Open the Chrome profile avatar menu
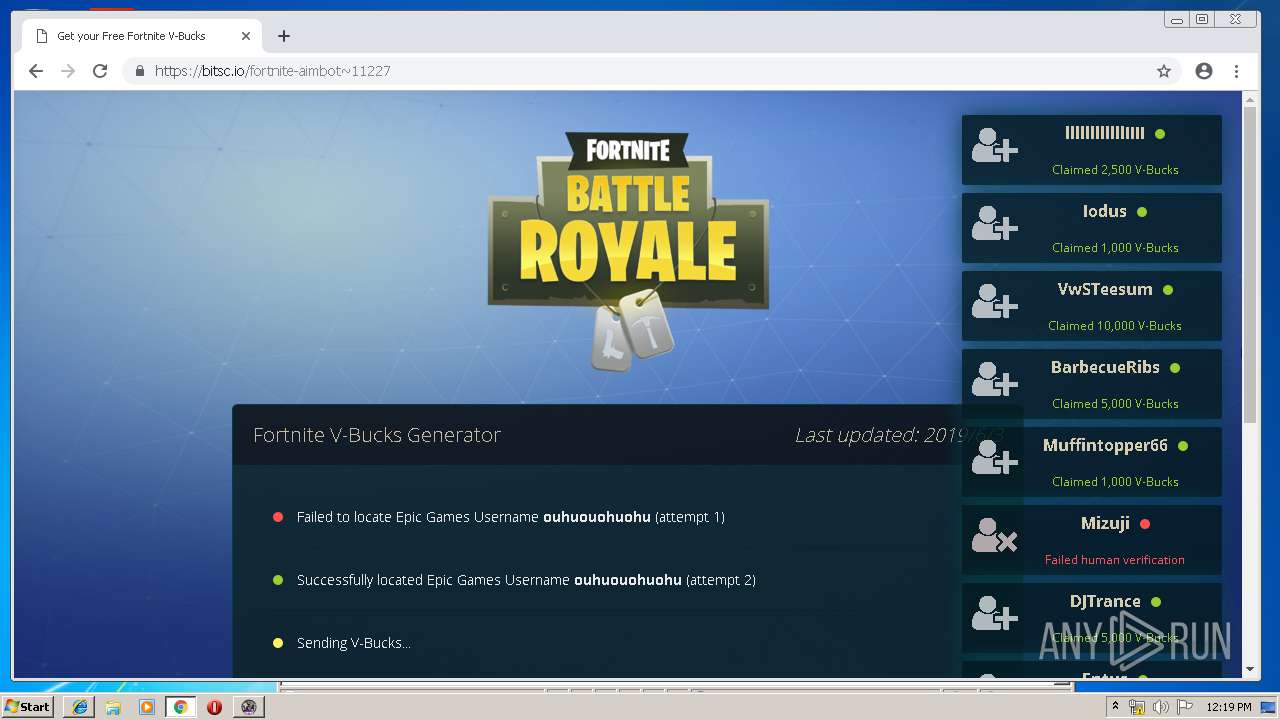Image resolution: width=1280 pixels, height=720 pixels. click(1204, 71)
